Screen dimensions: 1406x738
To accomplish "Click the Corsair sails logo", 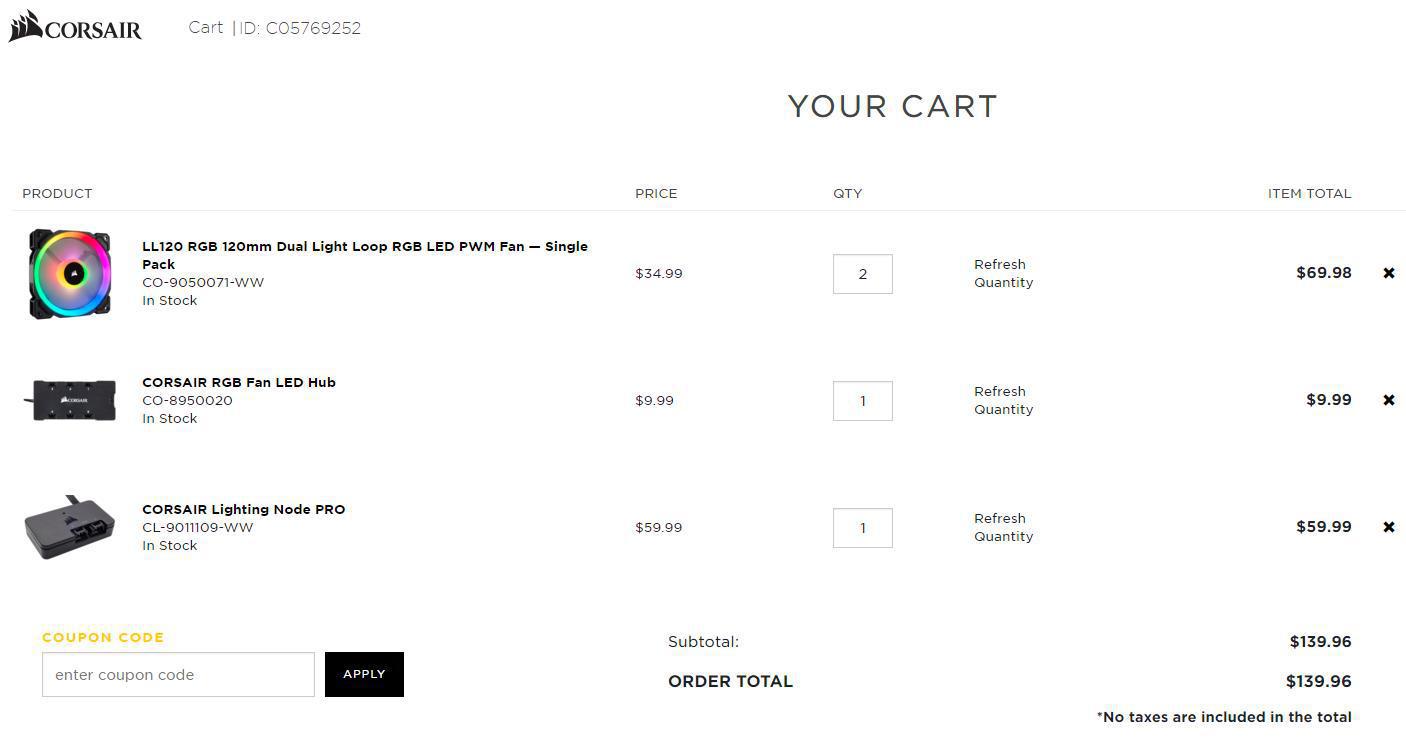I will coord(75,27).
